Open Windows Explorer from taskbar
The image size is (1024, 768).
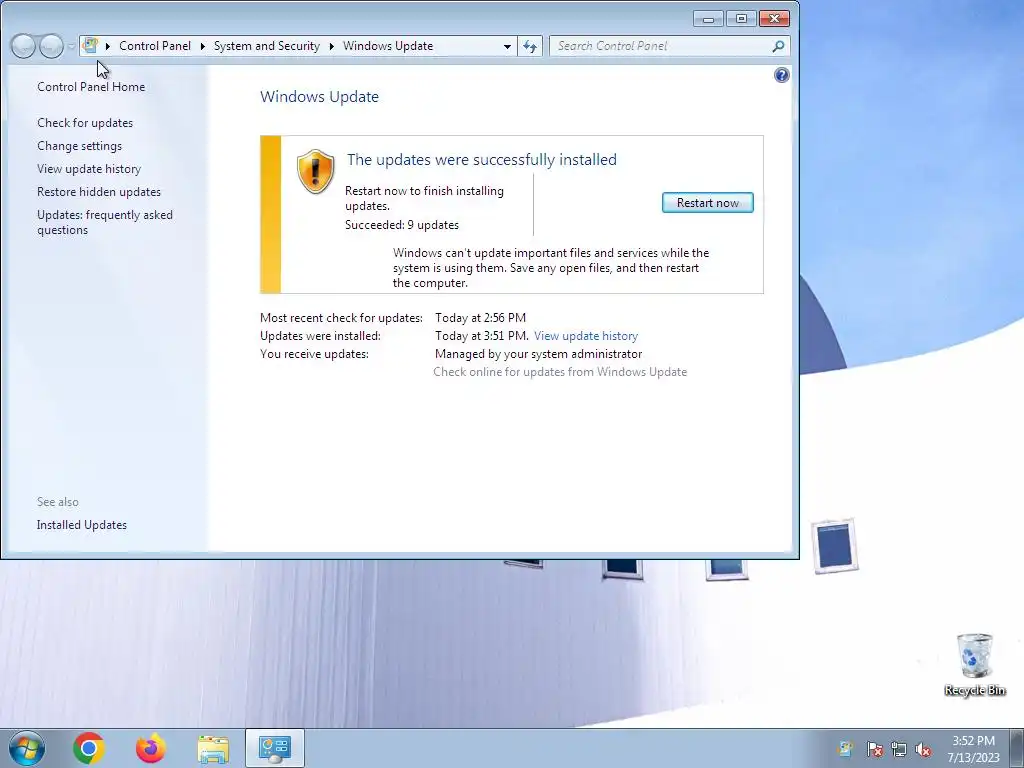pyautogui.click(x=213, y=748)
